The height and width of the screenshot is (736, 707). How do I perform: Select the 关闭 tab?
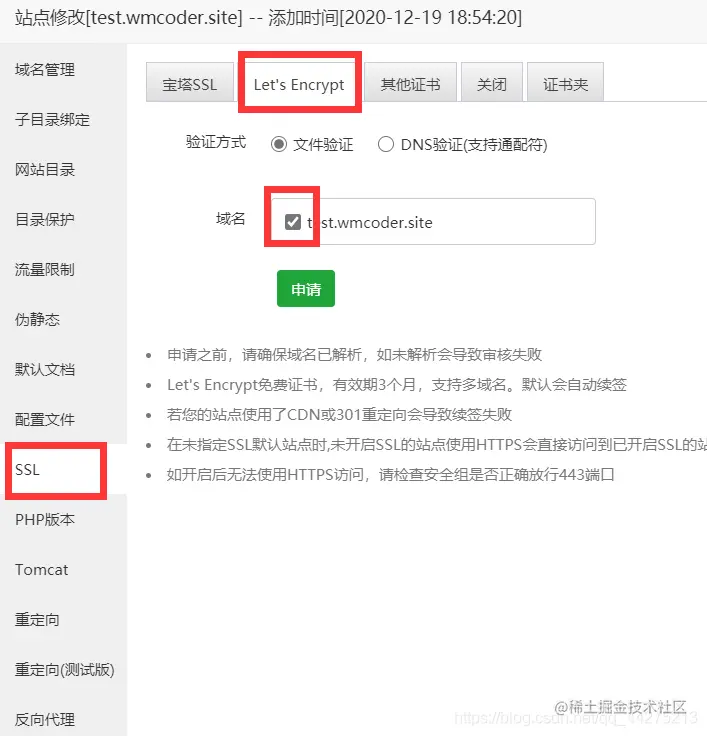pos(492,82)
